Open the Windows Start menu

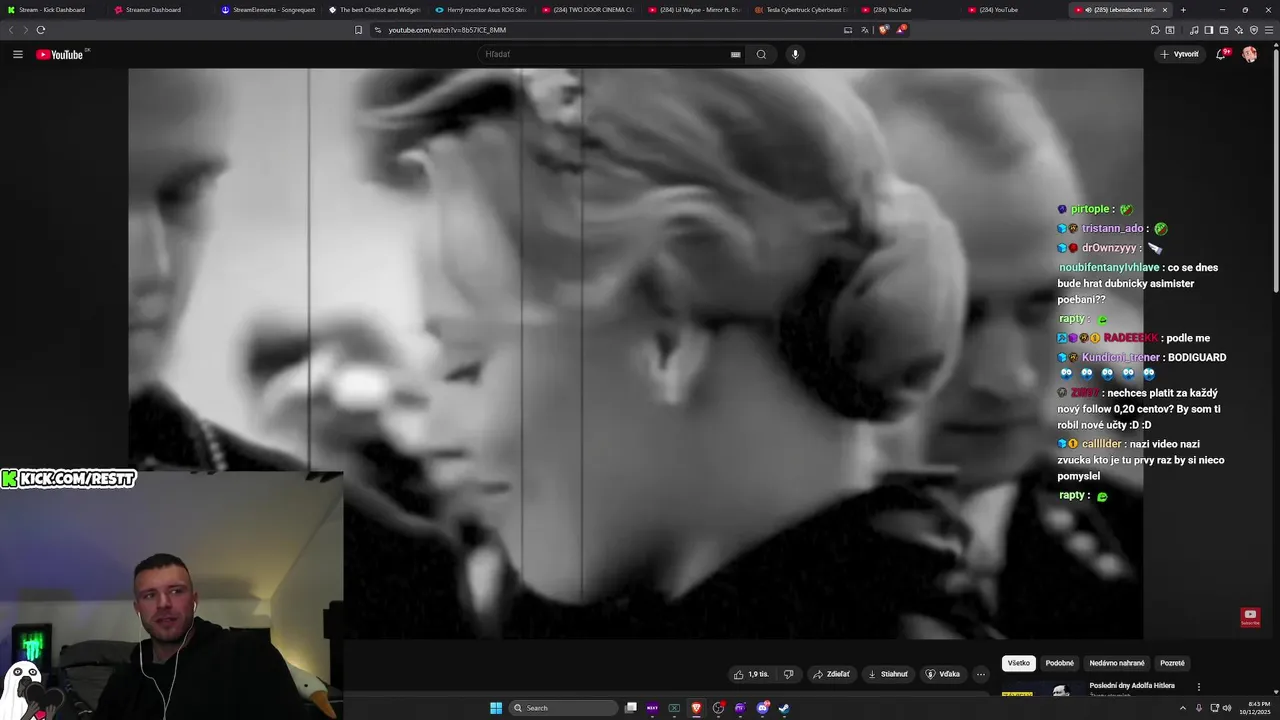coord(496,708)
